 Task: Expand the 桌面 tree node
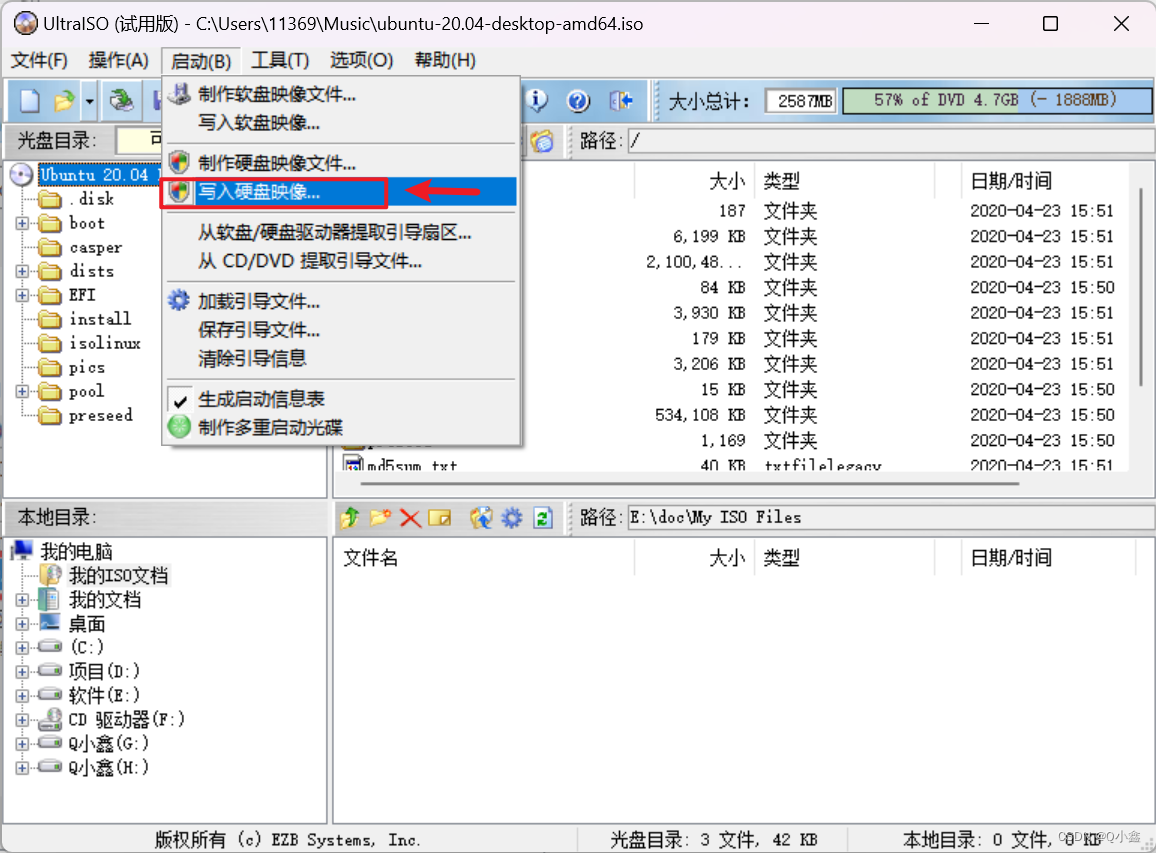(x=22, y=624)
